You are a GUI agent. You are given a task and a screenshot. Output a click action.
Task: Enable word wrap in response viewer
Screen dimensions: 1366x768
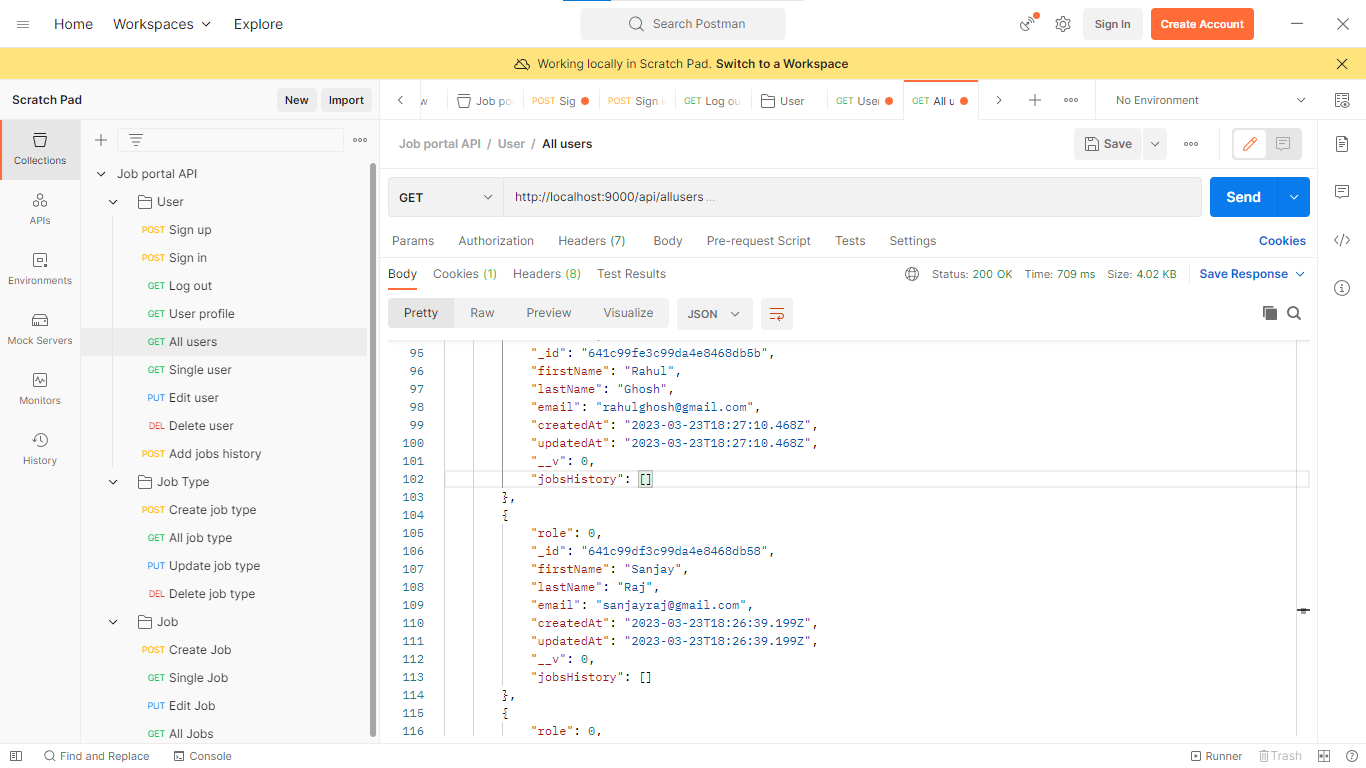pos(777,313)
